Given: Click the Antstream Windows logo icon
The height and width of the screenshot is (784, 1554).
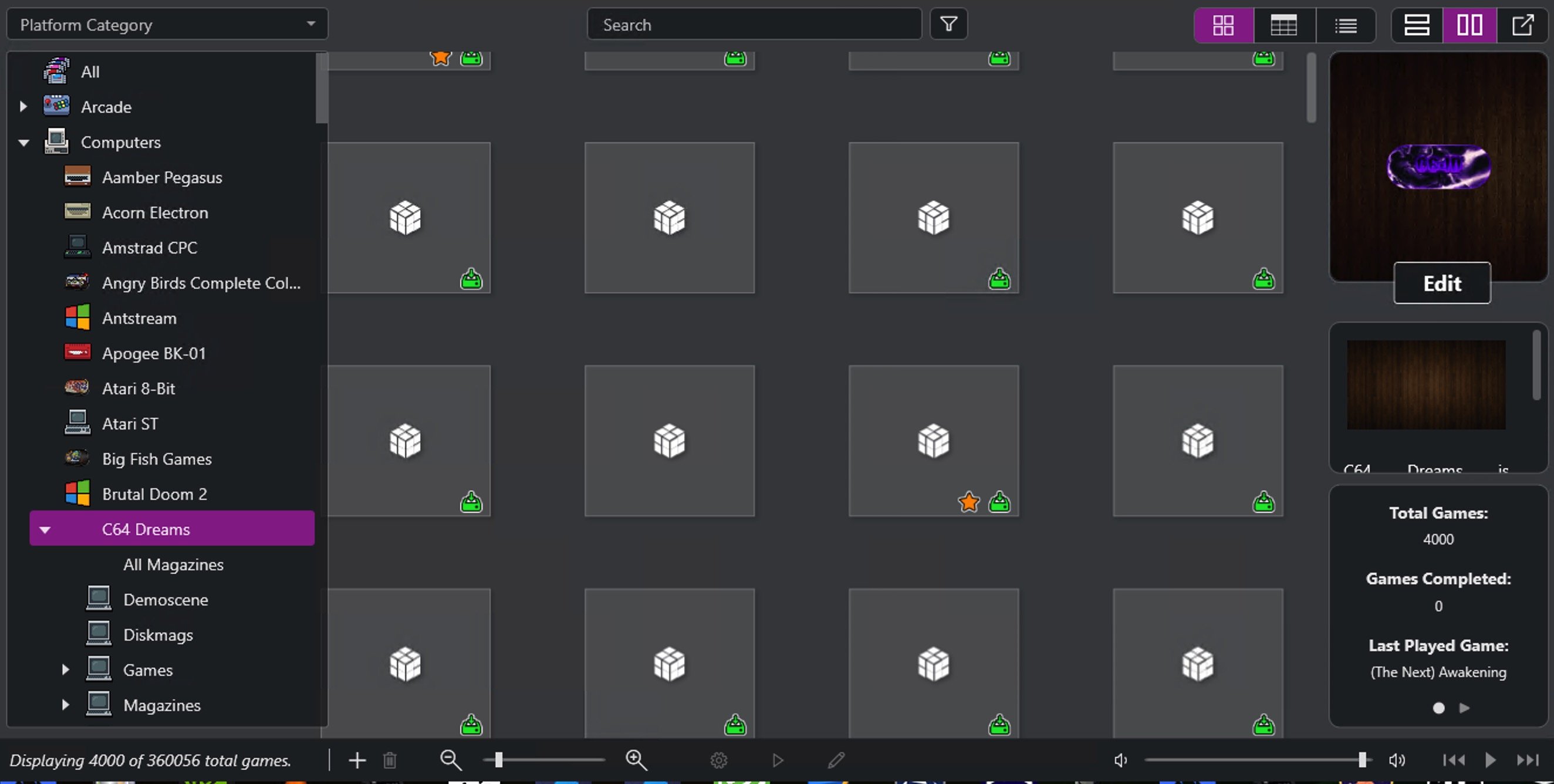Looking at the screenshot, I should [x=77, y=317].
